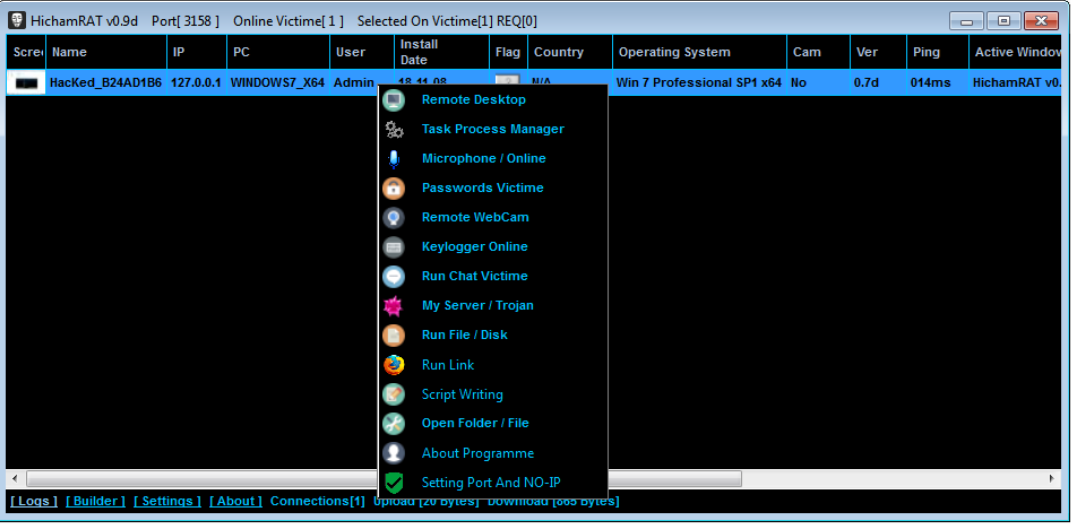Viewport: 1071px width, 524px height.
Task: Select Run Chat Victime
Action: 474,276
